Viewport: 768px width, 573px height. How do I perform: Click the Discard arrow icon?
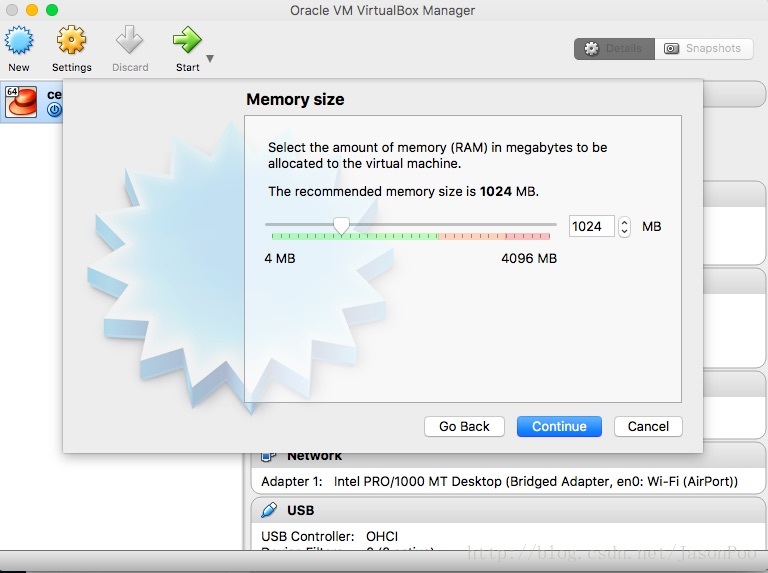coord(129,40)
